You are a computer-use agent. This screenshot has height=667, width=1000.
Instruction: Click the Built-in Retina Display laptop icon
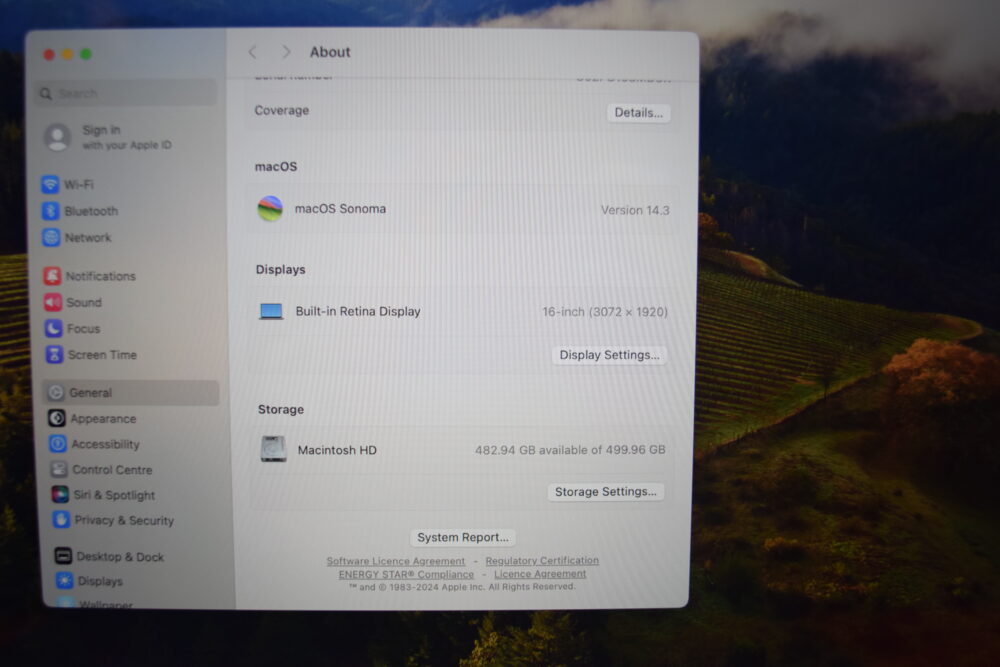(271, 311)
